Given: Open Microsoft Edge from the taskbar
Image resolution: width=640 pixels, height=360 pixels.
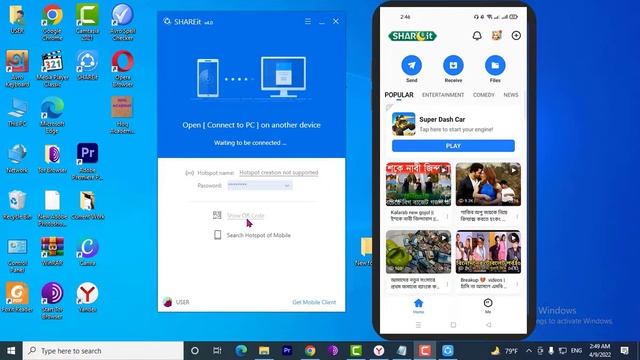Looking at the screenshot, I should click(241, 351).
